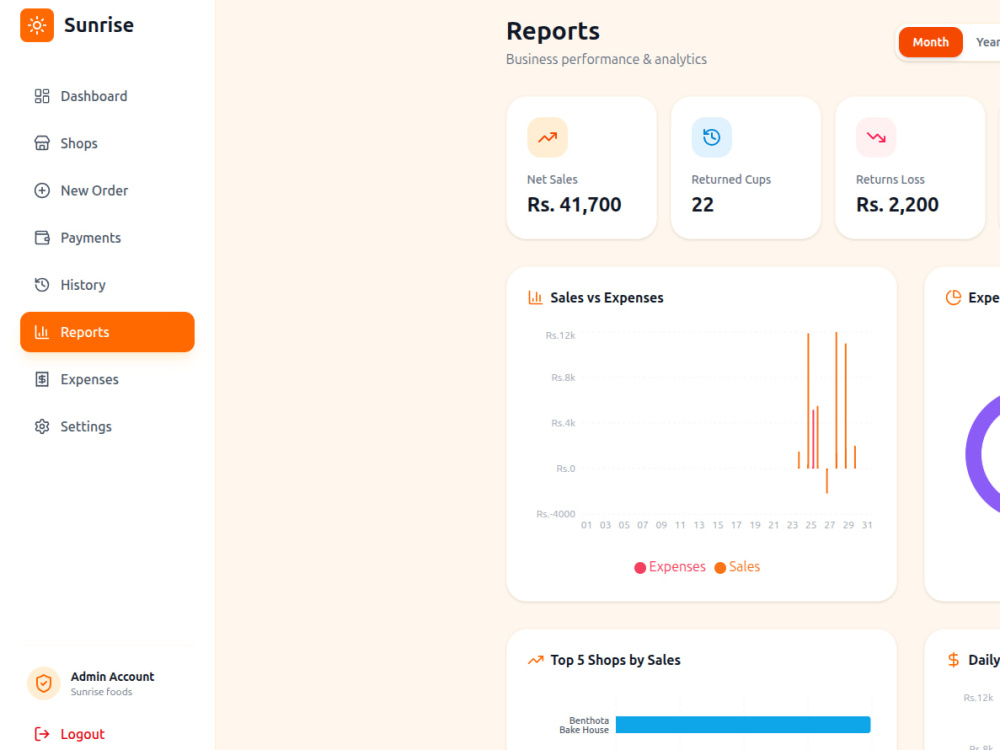The width and height of the screenshot is (1000, 750).
Task: Click the New Order plus icon
Action: 42,191
